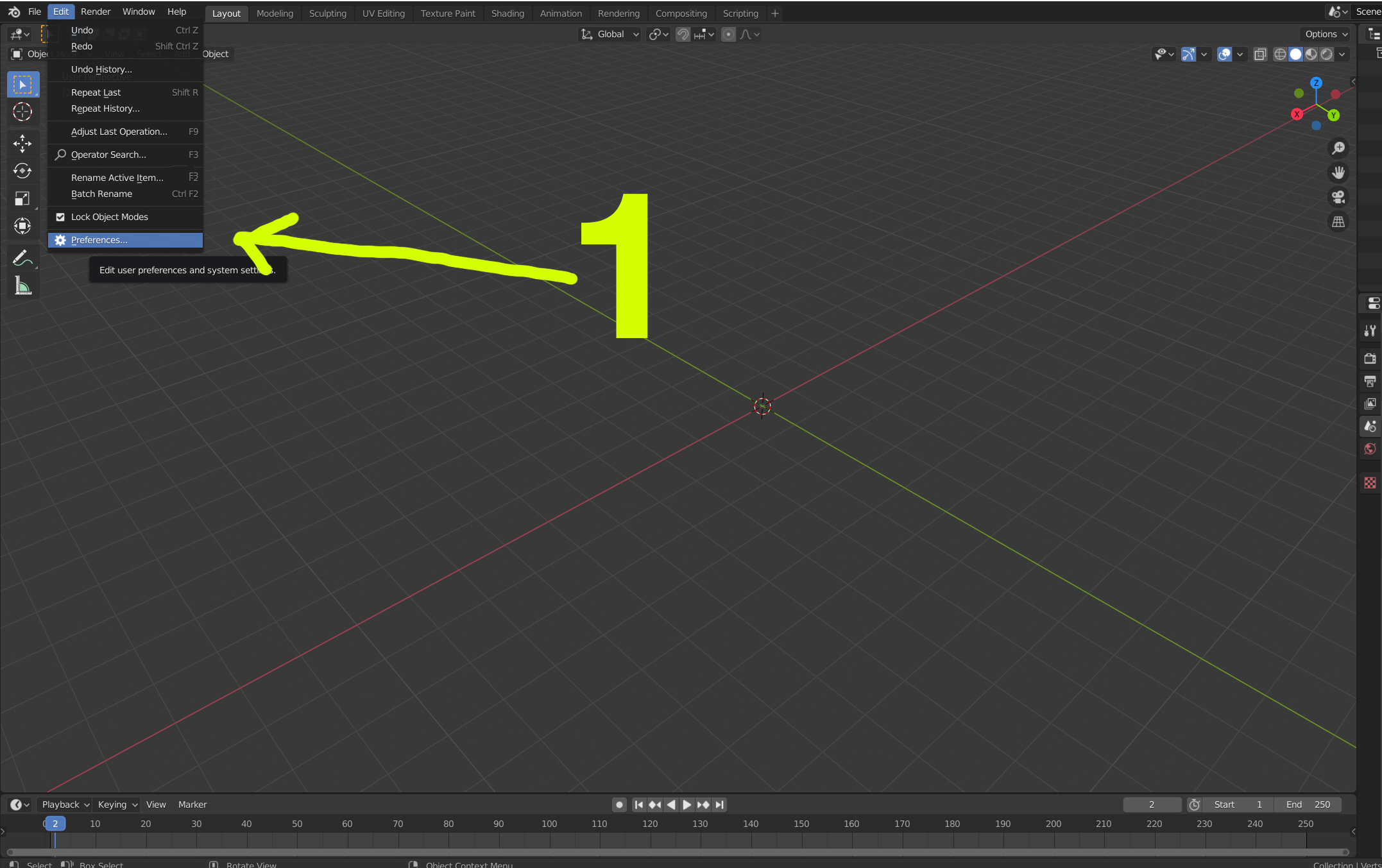The width and height of the screenshot is (1382, 868).
Task: Expand the Playback dropdown
Action: (65, 804)
